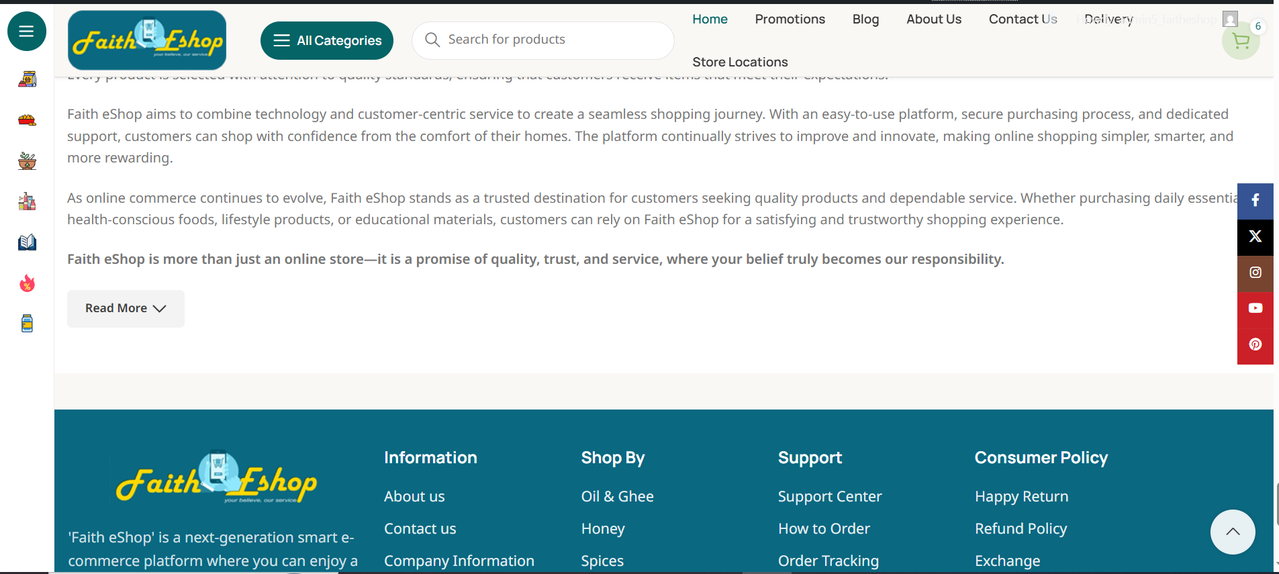Open Instagram from the social sidebar

point(1255,273)
